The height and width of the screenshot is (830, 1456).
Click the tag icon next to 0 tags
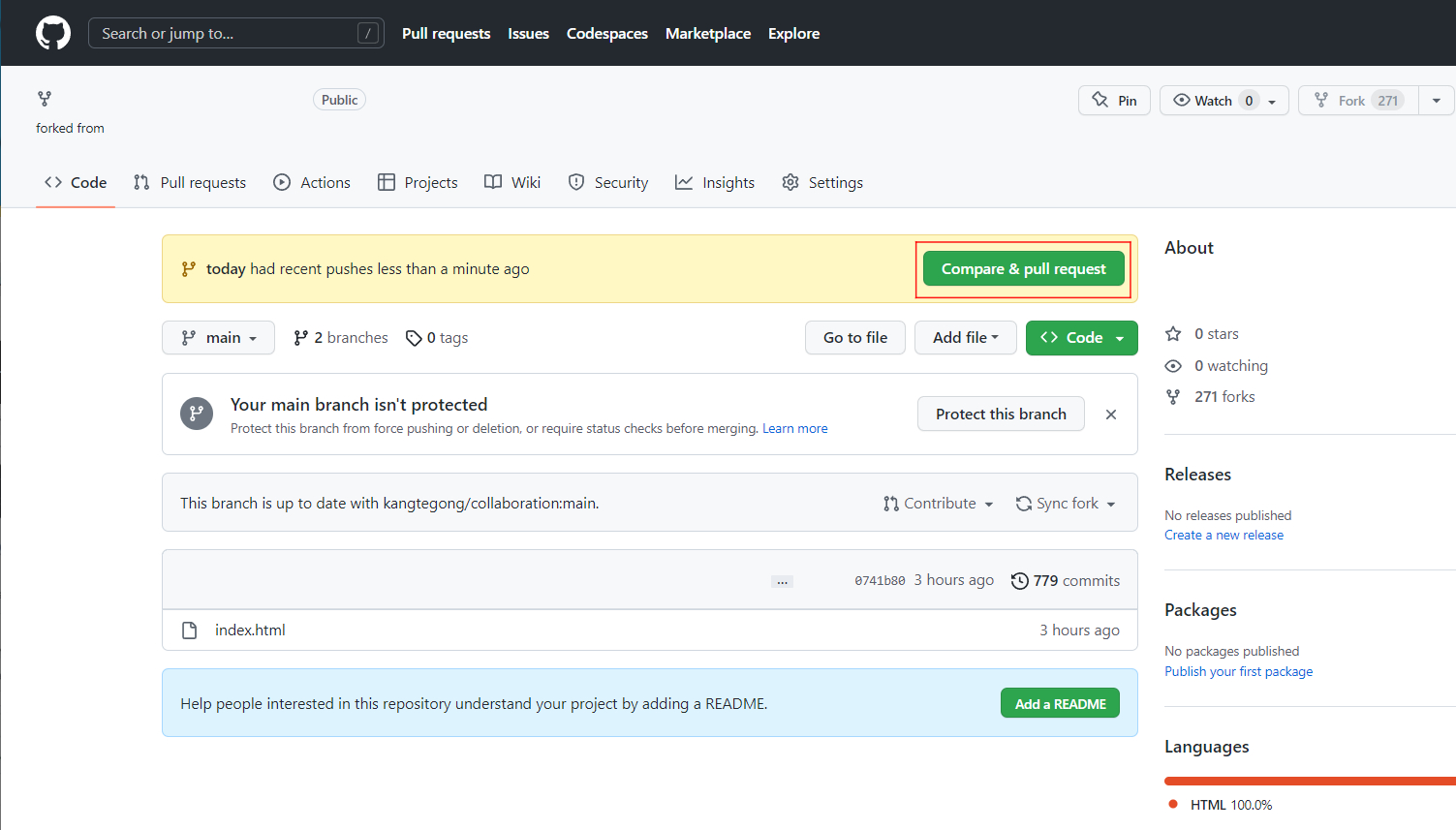coord(414,338)
